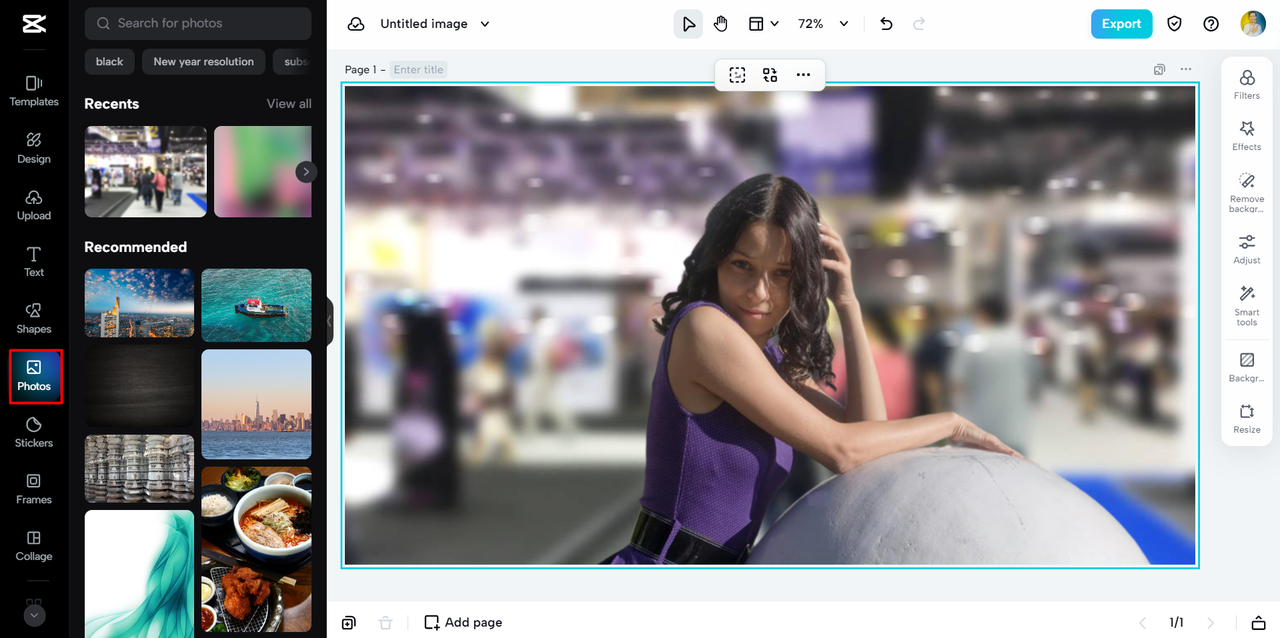Open Filters in right panel
The height and width of the screenshot is (638, 1280).
tap(1247, 84)
